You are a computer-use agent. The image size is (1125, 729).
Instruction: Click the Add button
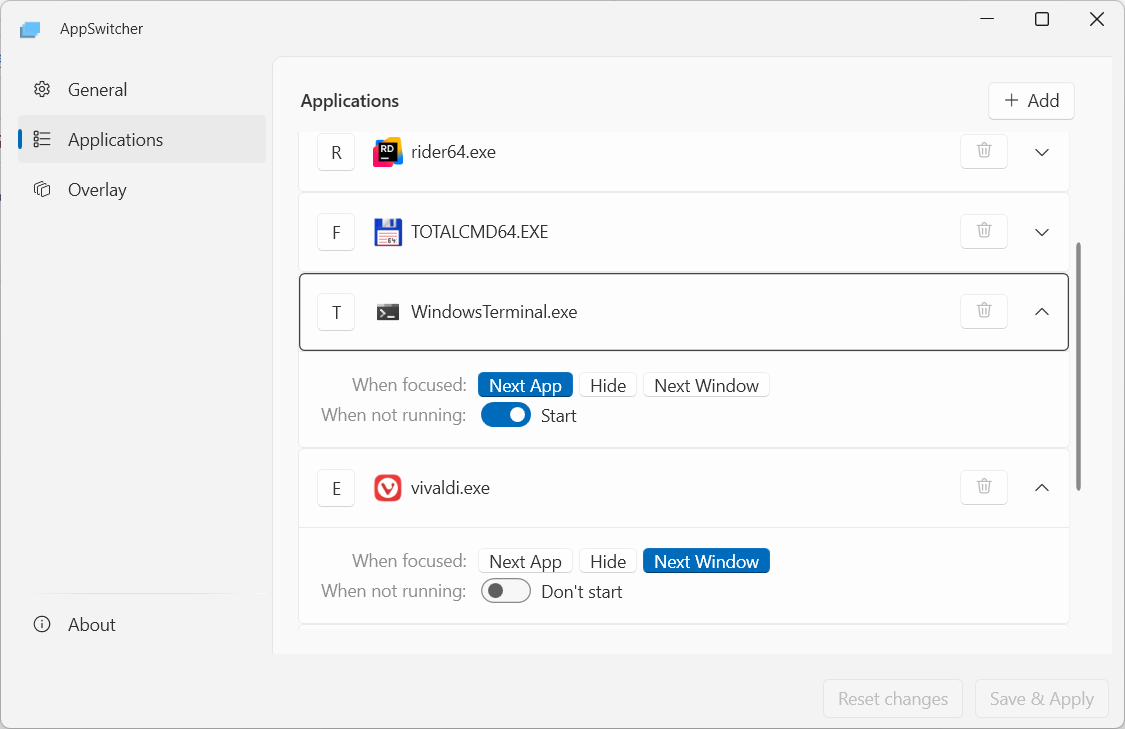pos(1031,100)
